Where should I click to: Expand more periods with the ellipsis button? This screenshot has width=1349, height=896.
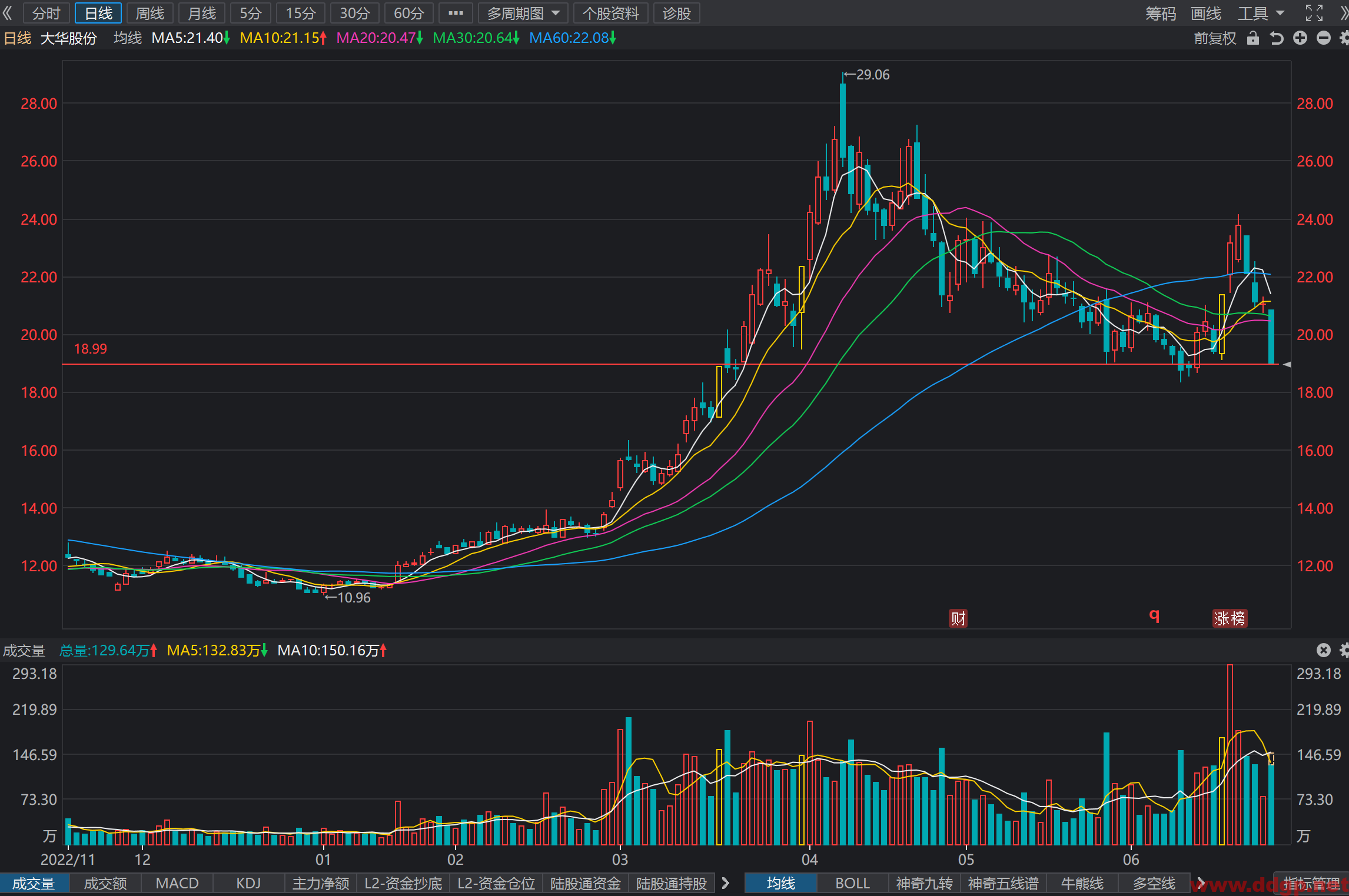456,13
